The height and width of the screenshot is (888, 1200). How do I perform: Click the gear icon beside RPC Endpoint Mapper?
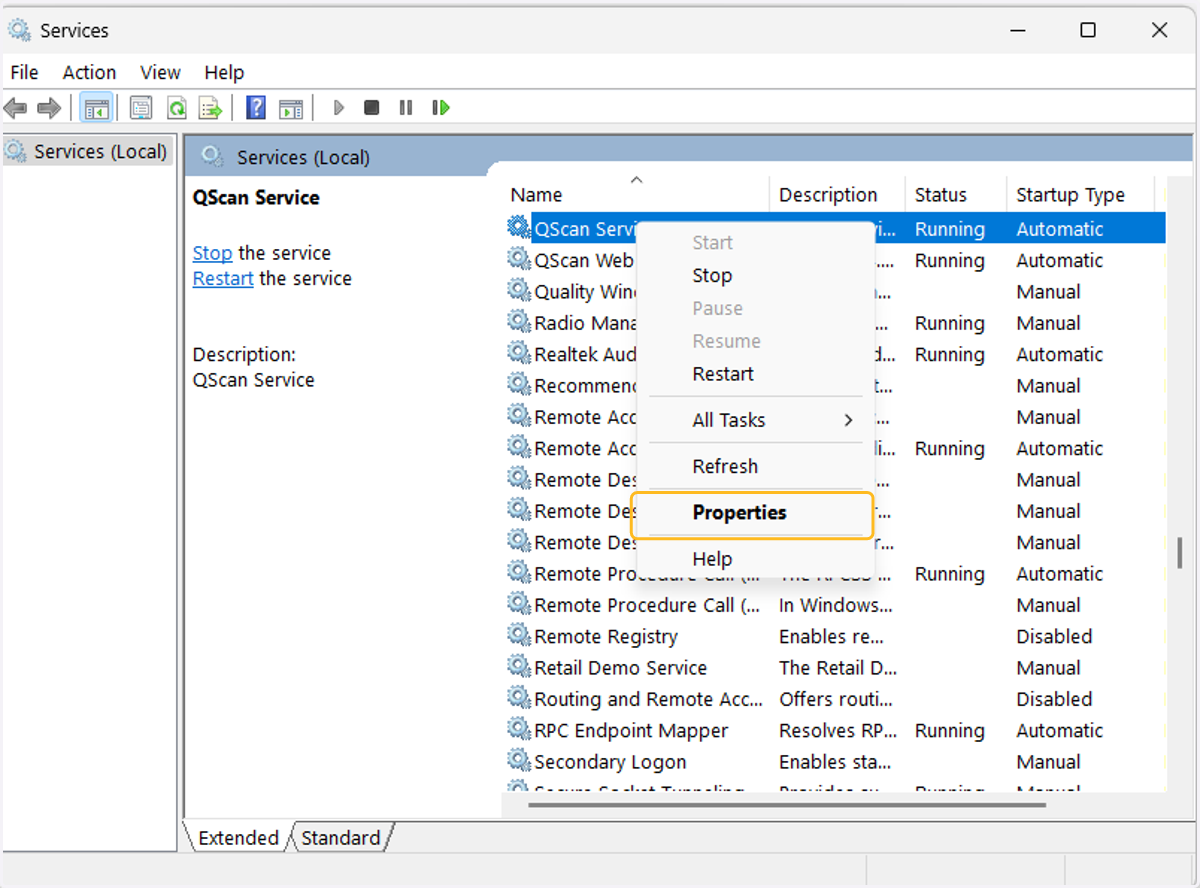pyautogui.click(x=518, y=728)
